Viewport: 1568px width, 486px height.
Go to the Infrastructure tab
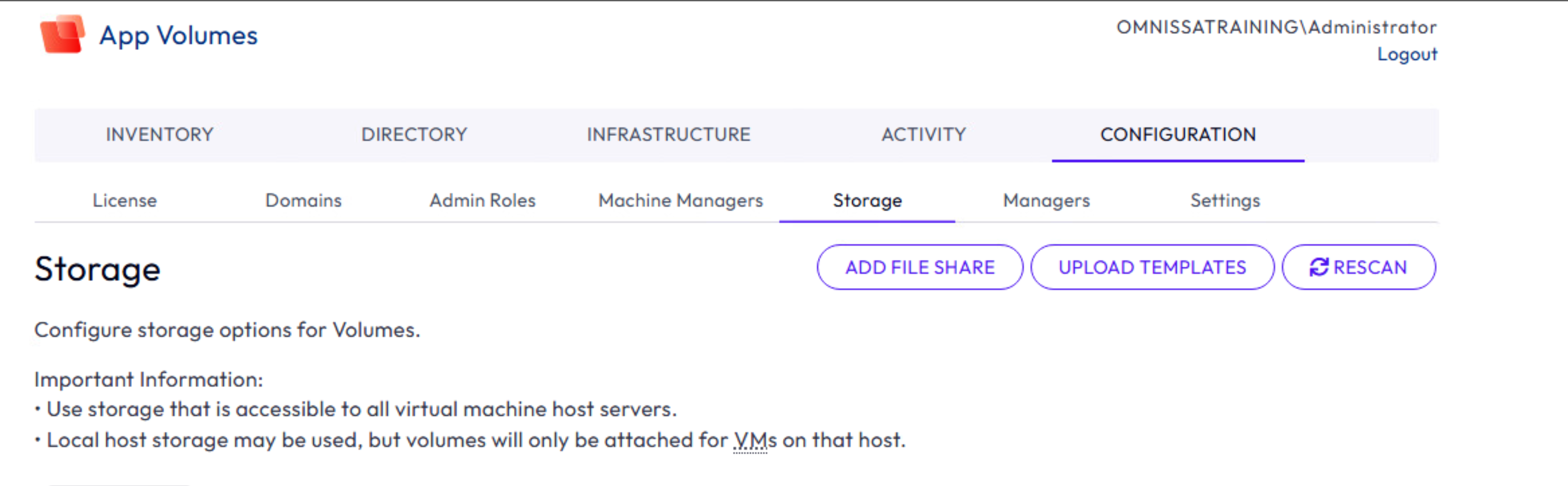pos(668,134)
